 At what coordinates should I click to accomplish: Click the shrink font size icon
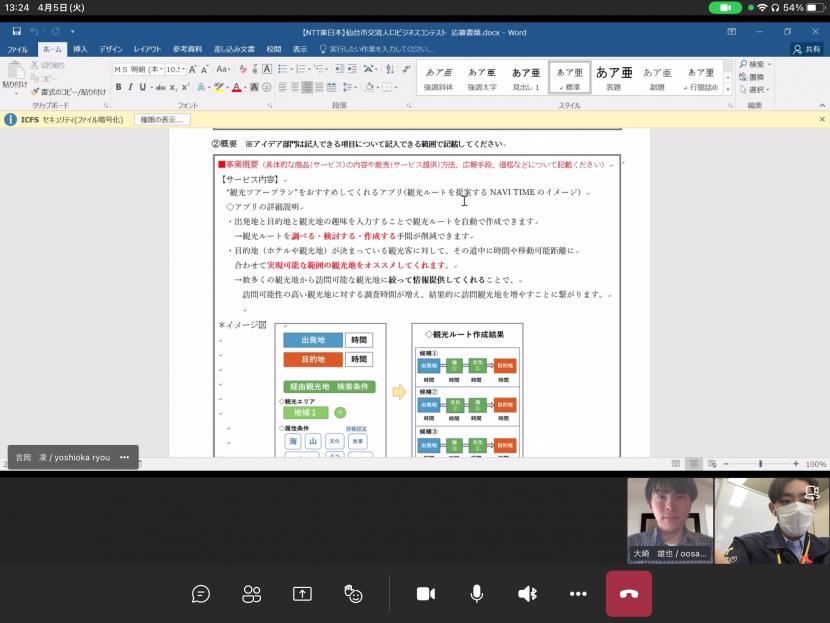click(204, 69)
